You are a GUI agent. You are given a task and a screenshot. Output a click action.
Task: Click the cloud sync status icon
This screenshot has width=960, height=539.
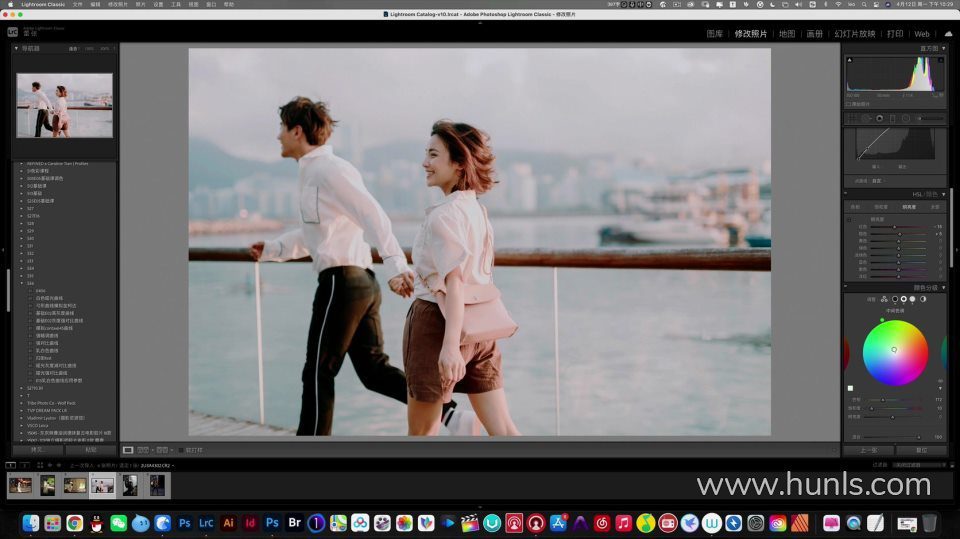click(x=948, y=34)
